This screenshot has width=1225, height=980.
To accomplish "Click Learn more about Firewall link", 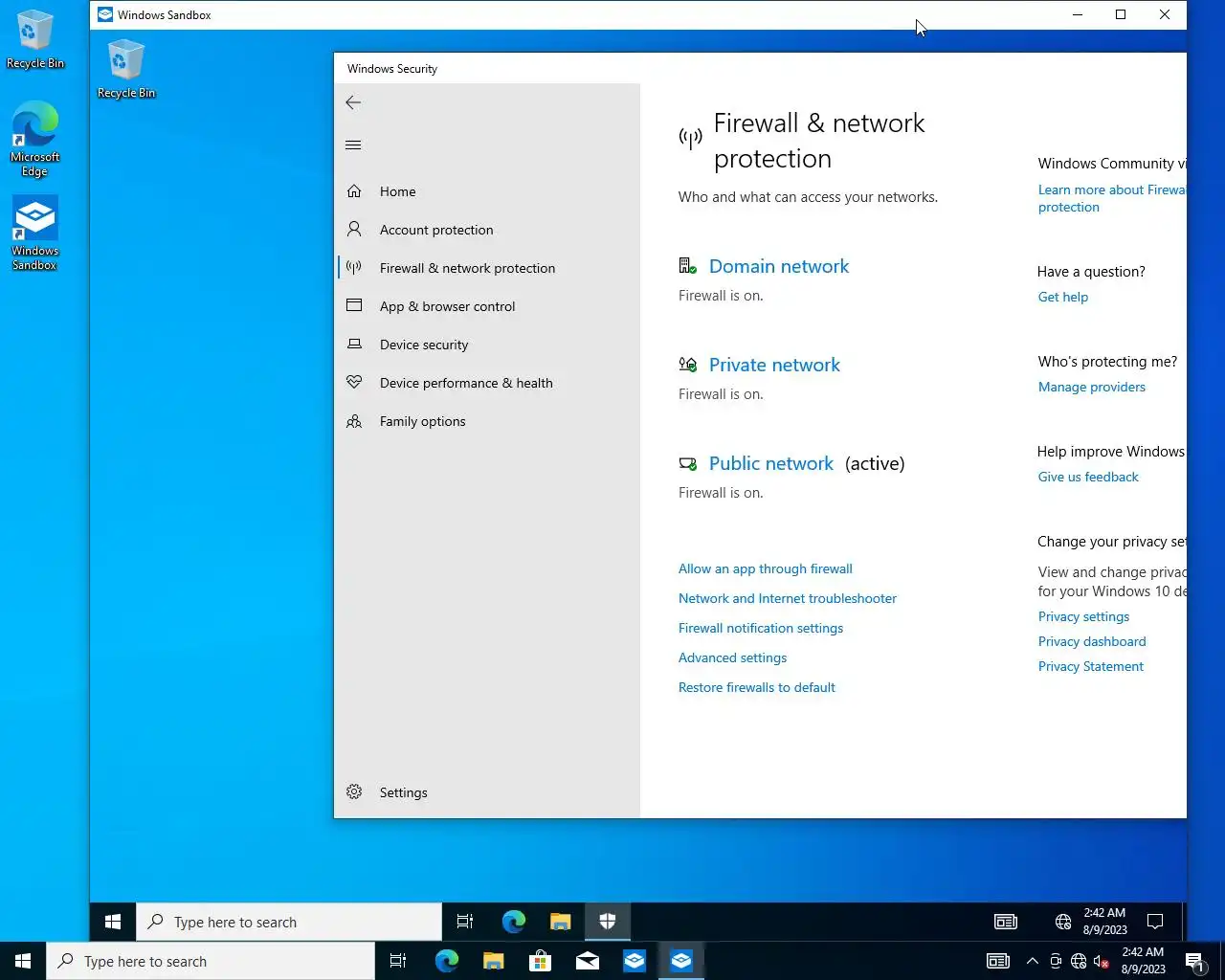I will click(x=1112, y=198).
